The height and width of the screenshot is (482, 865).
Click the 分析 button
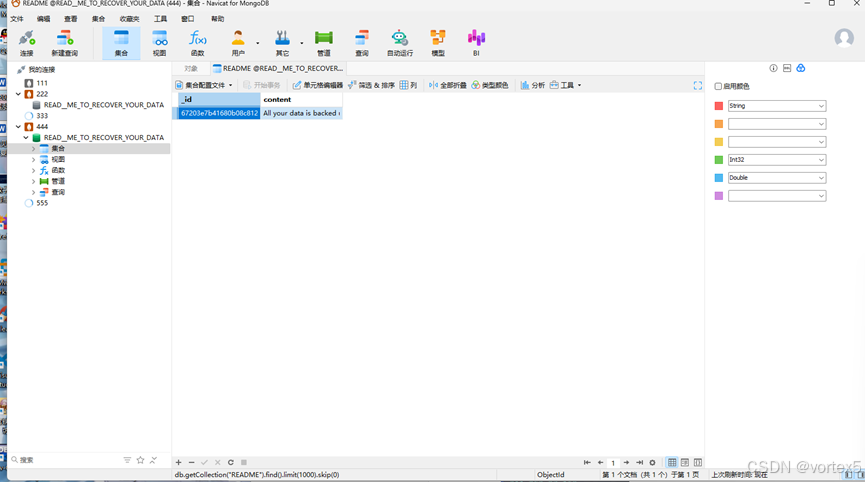coord(533,85)
